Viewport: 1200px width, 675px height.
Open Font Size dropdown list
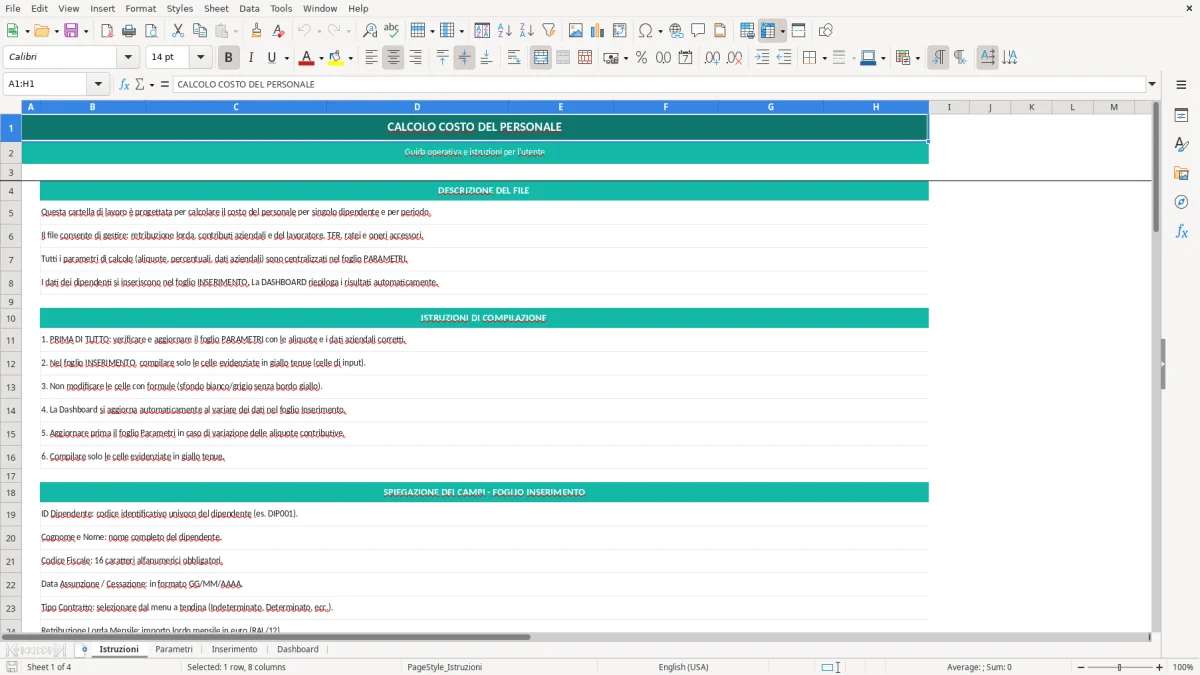201,58
